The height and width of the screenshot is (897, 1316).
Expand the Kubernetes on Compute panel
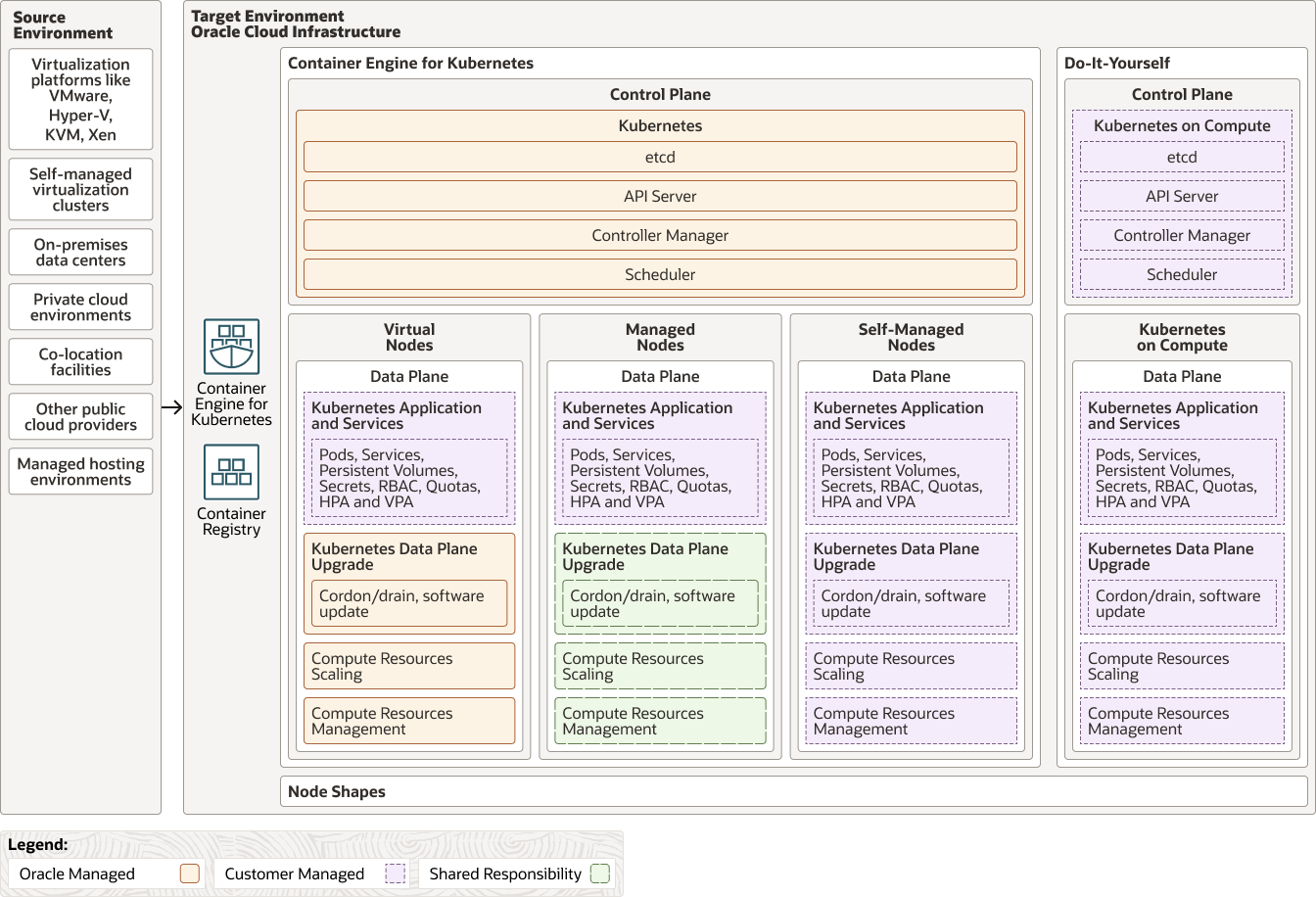1182,337
